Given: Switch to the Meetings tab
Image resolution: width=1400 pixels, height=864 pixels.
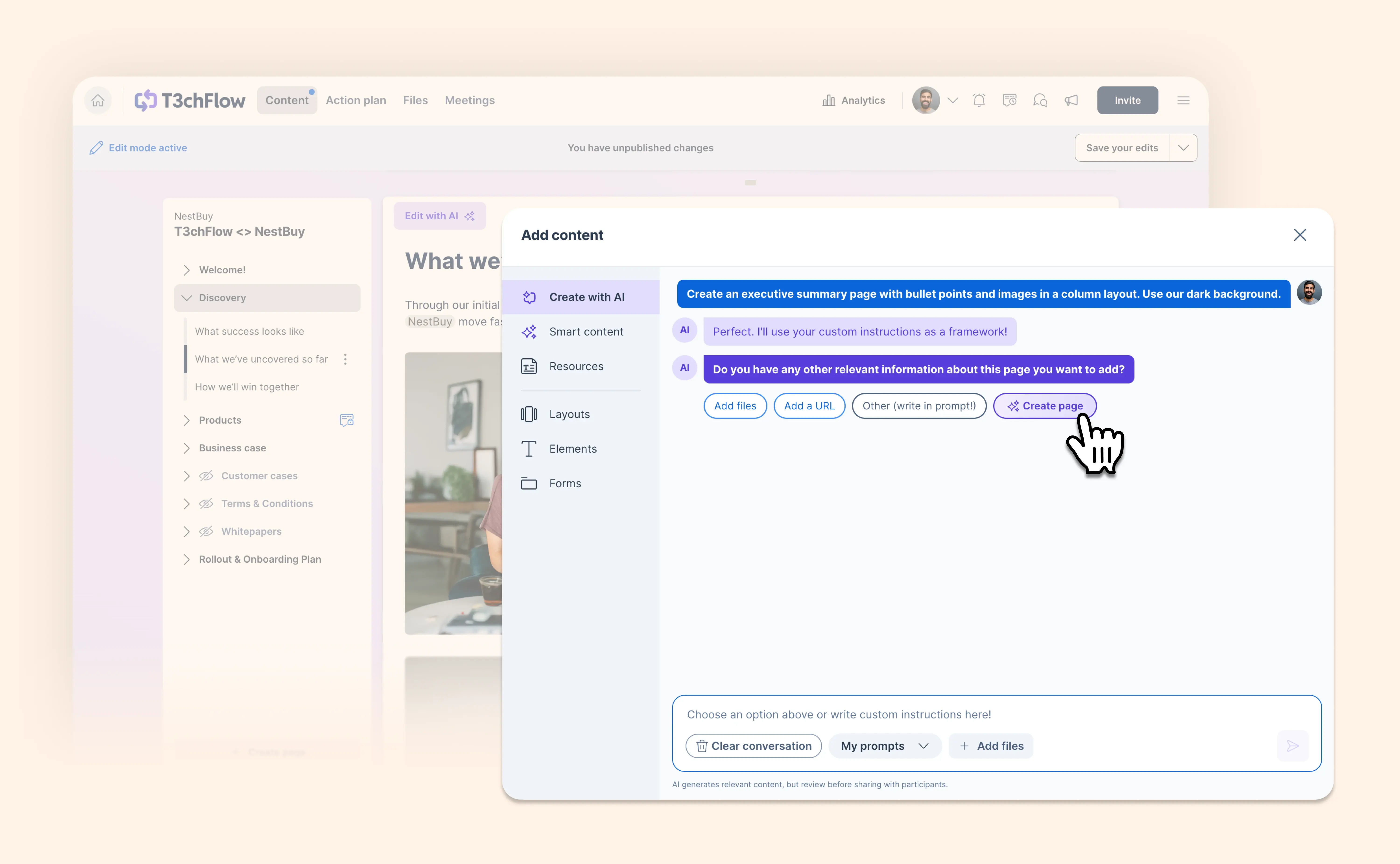Looking at the screenshot, I should [470, 100].
